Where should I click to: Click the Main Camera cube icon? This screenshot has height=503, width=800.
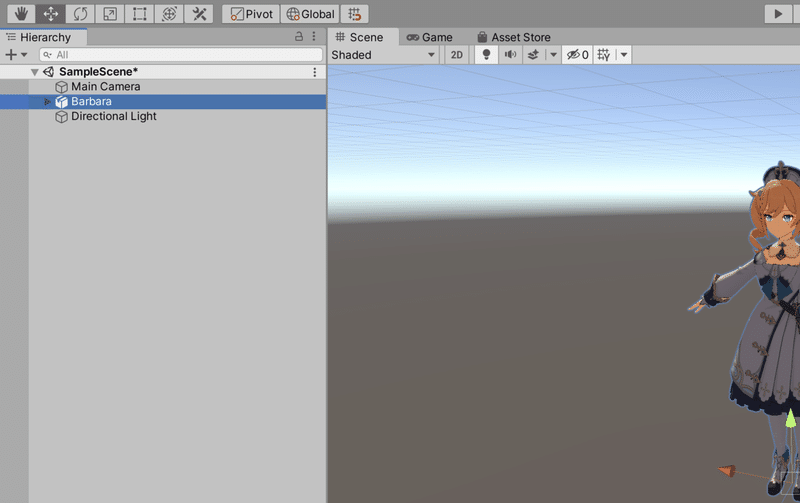(x=61, y=87)
